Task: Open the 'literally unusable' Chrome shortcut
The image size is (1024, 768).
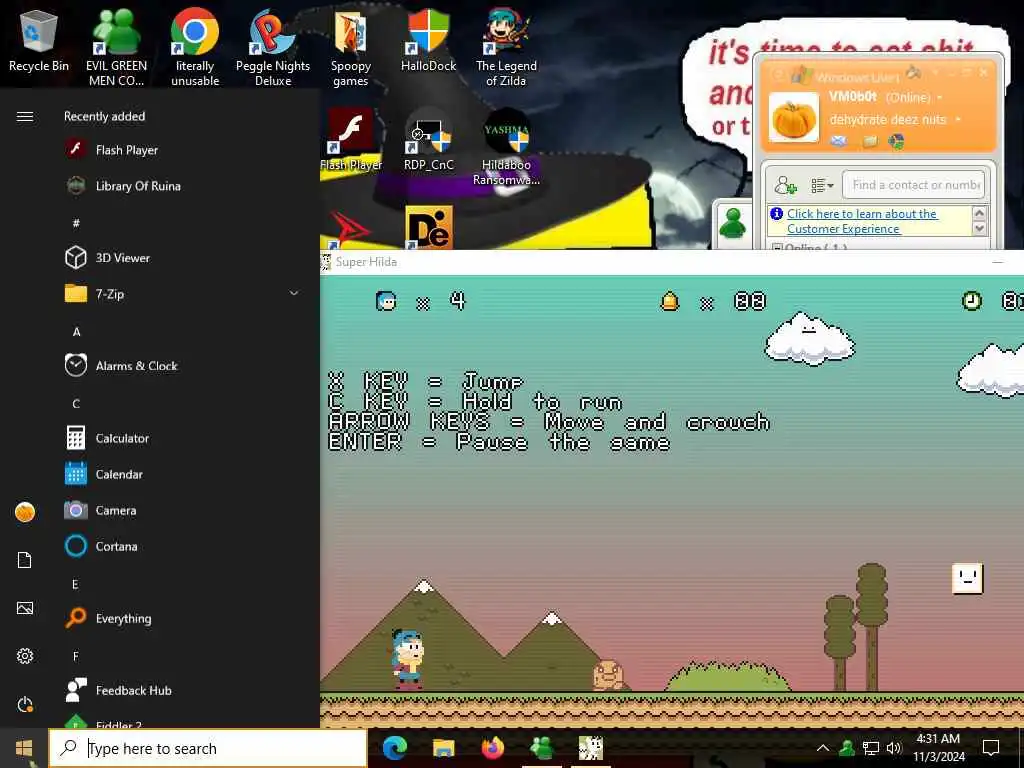Action: click(195, 47)
